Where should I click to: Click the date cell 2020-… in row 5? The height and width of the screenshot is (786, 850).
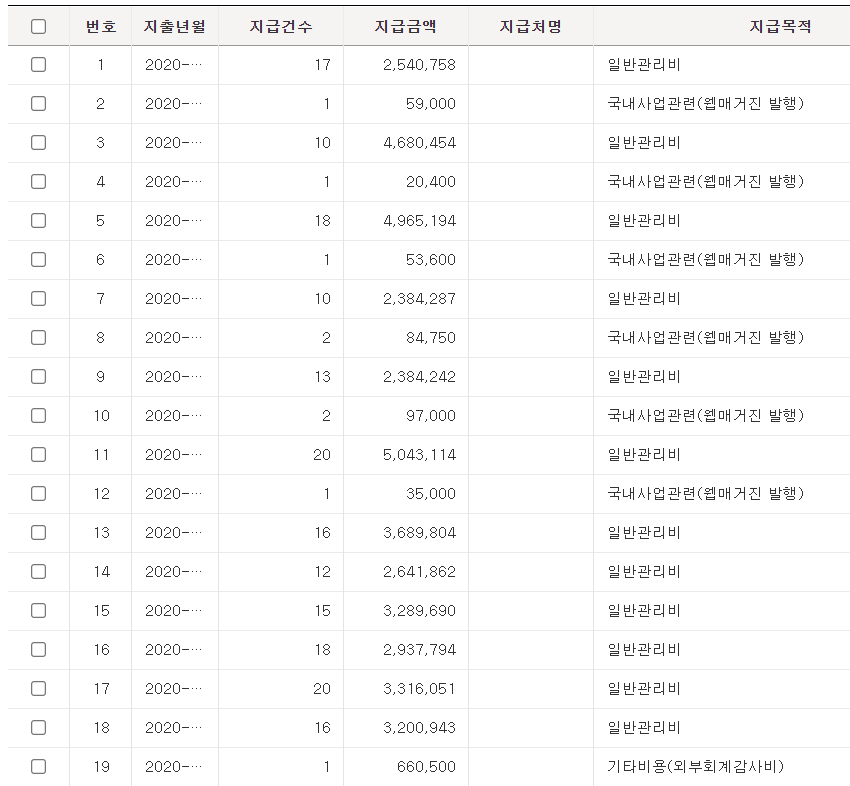click(x=173, y=221)
